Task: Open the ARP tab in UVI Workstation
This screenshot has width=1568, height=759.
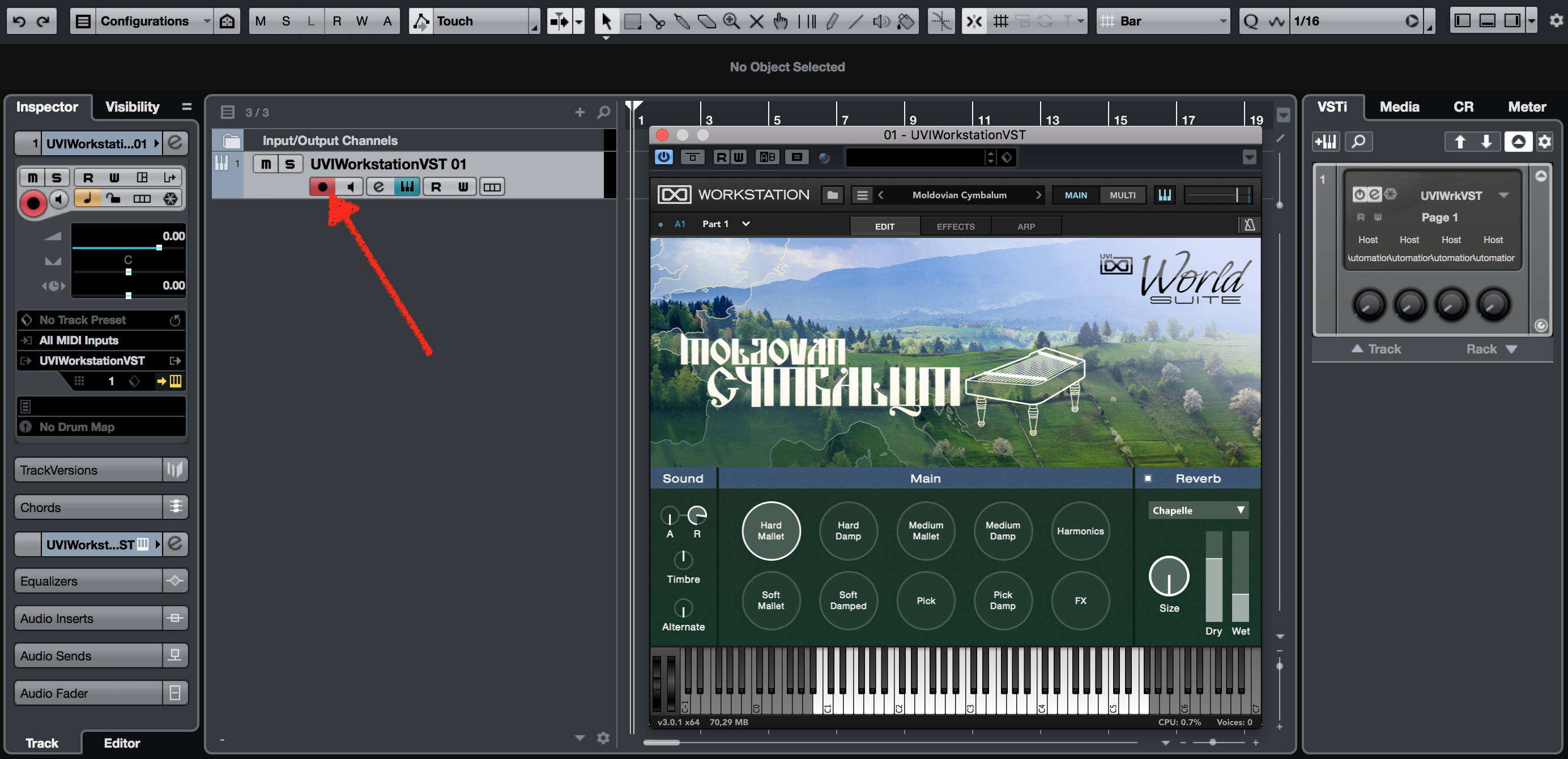Action: click(1026, 227)
